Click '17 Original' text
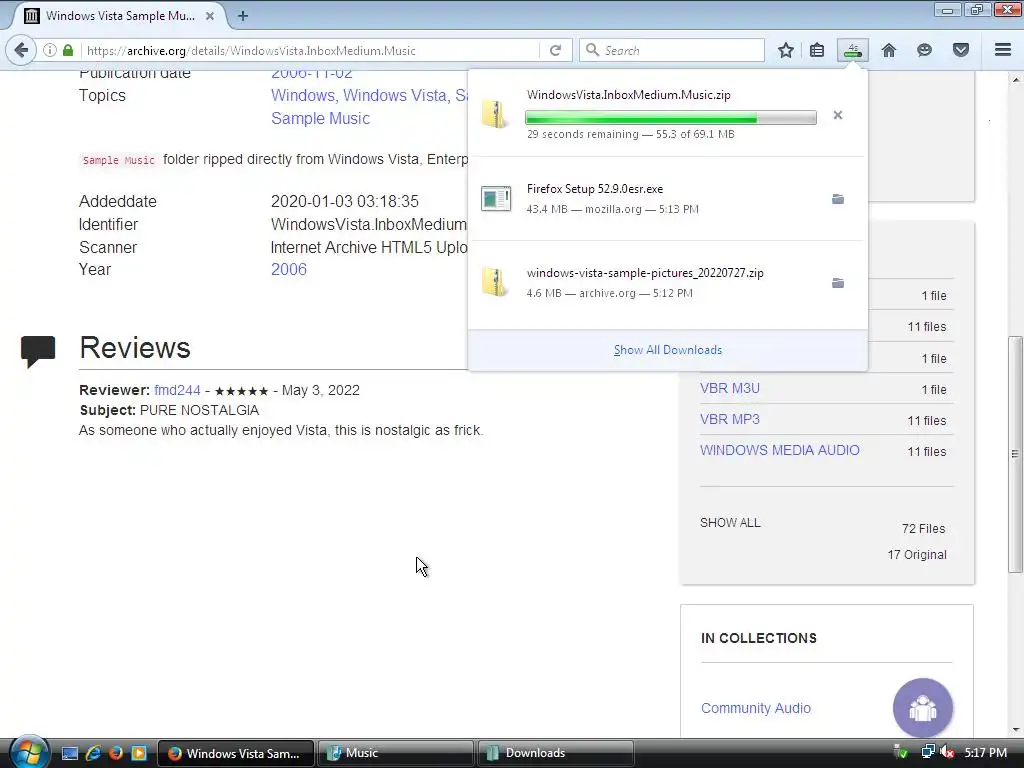This screenshot has height=768, width=1024. tap(917, 555)
